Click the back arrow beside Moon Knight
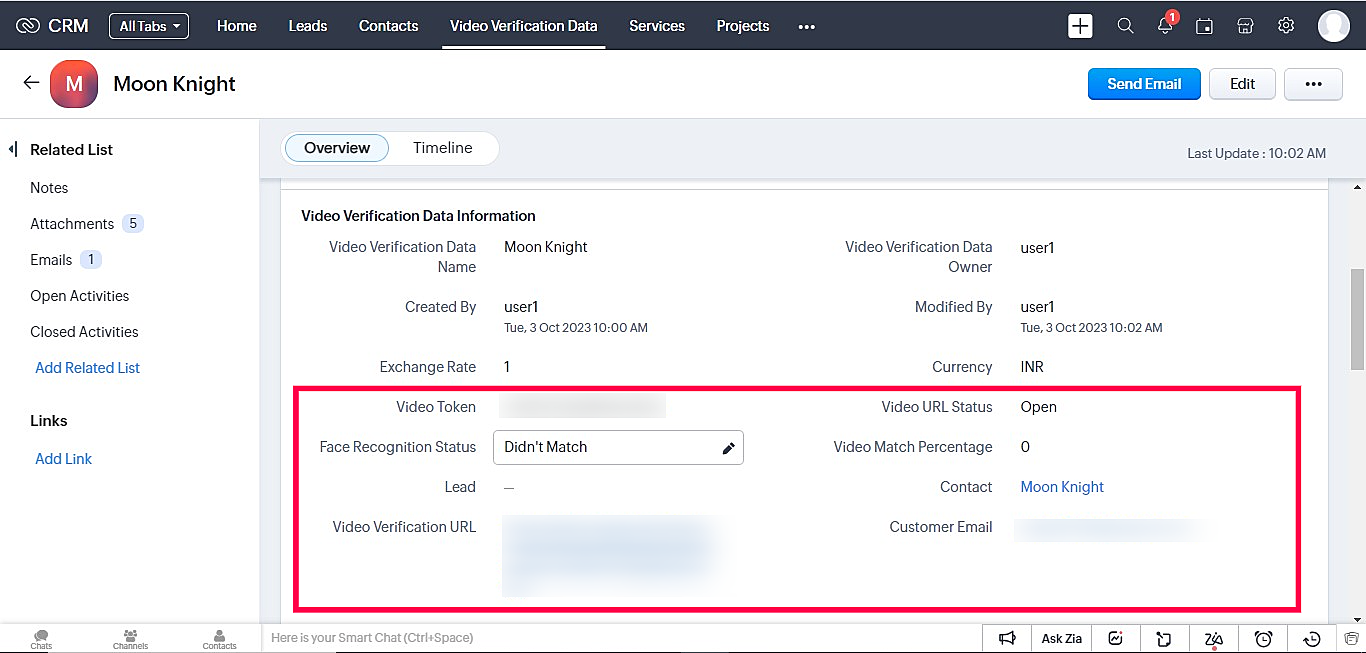 [31, 83]
